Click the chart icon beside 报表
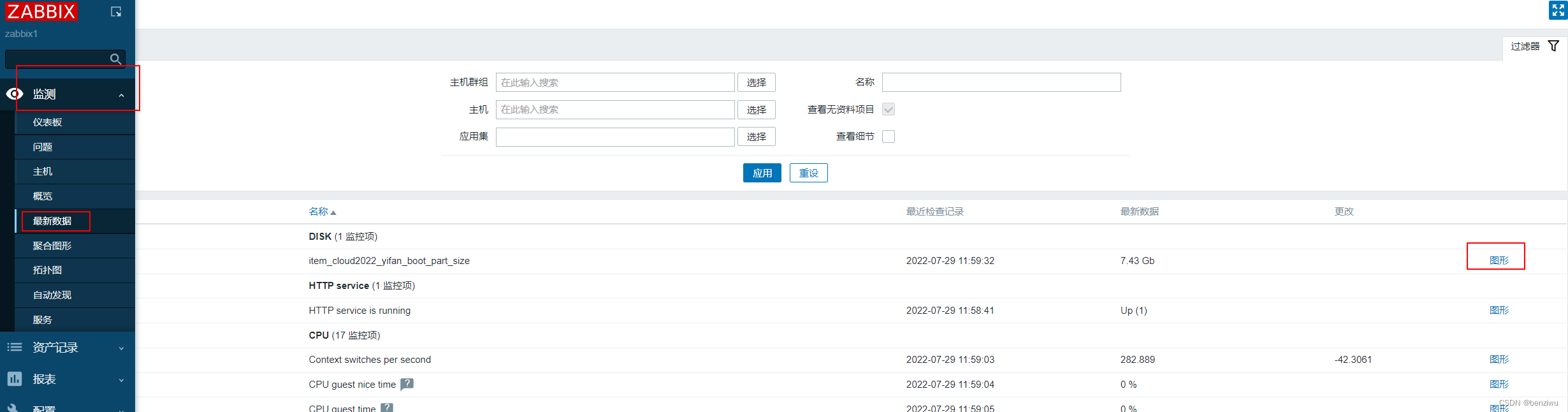 click(x=15, y=379)
